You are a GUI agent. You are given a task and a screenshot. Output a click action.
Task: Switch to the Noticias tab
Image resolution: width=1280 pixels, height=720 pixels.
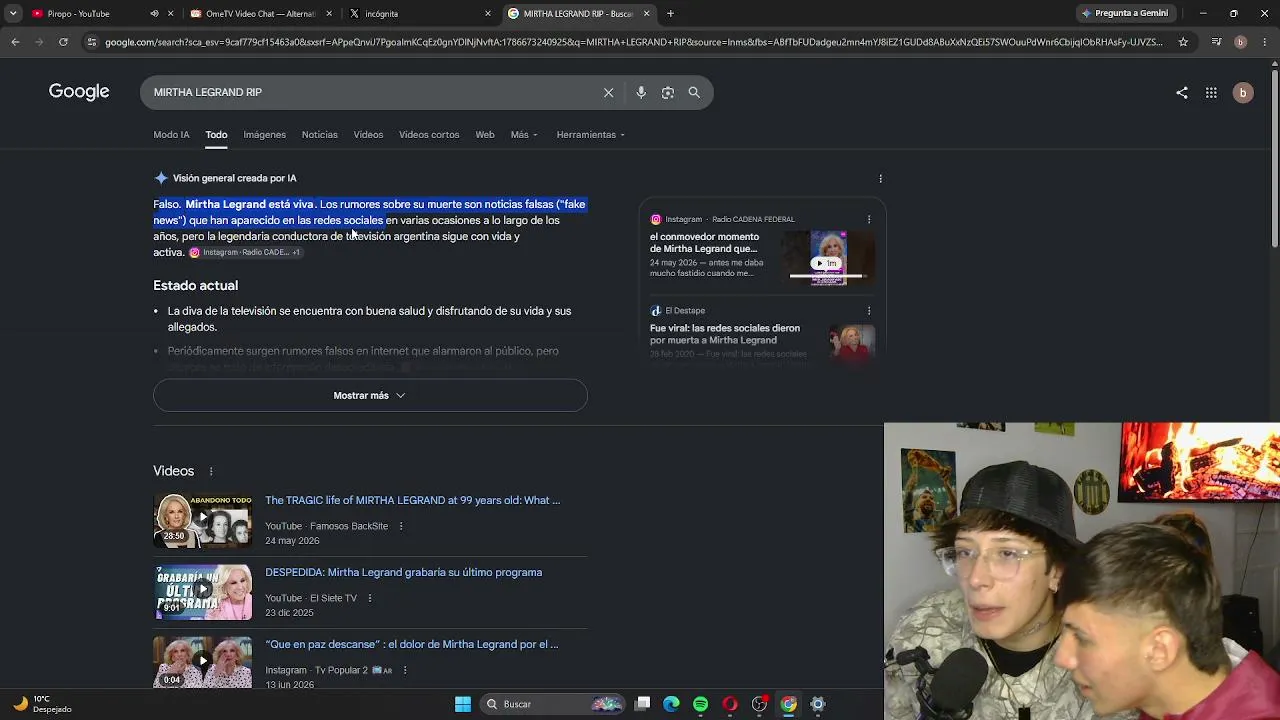coord(320,135)
